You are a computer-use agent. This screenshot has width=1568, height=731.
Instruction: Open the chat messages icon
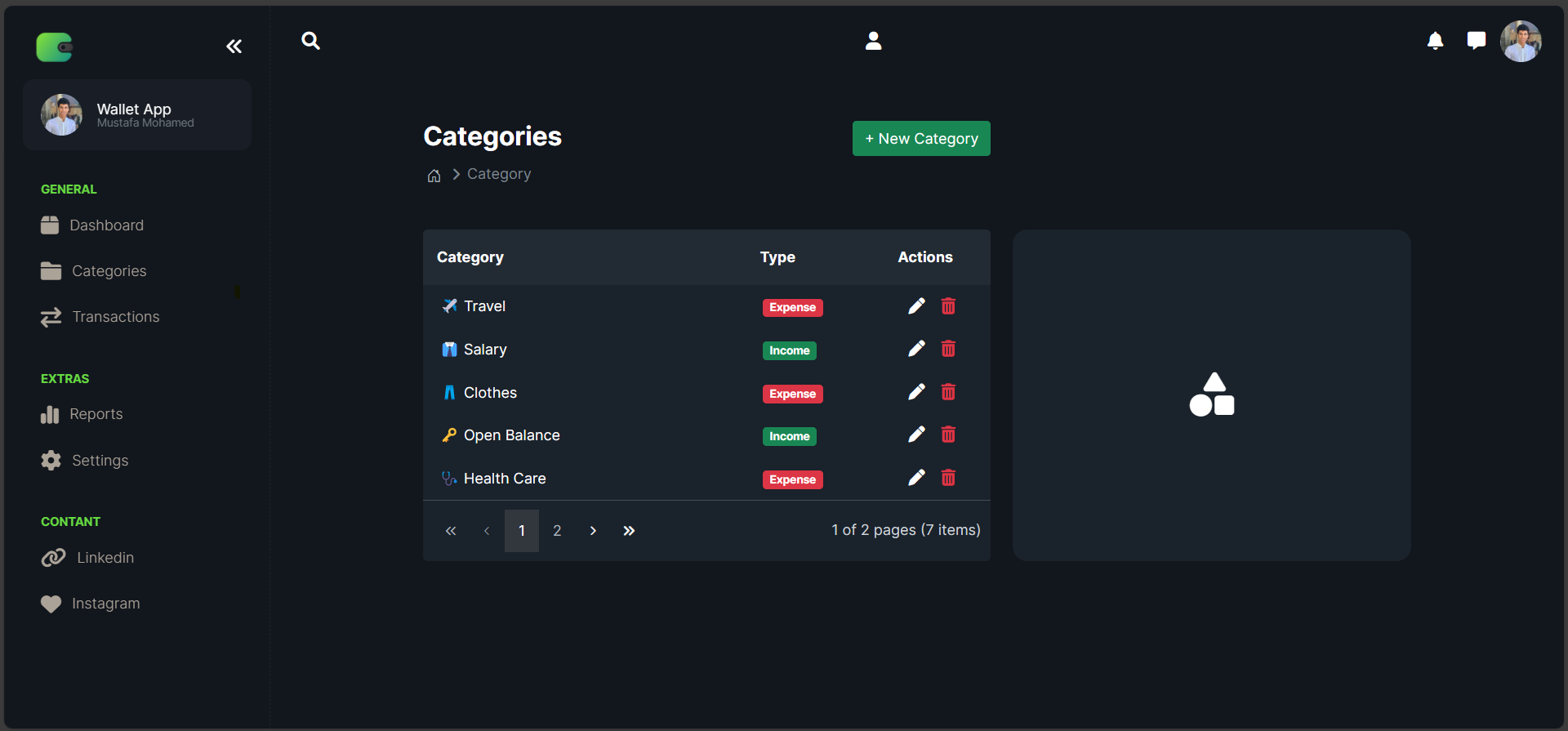point(1477,41)
